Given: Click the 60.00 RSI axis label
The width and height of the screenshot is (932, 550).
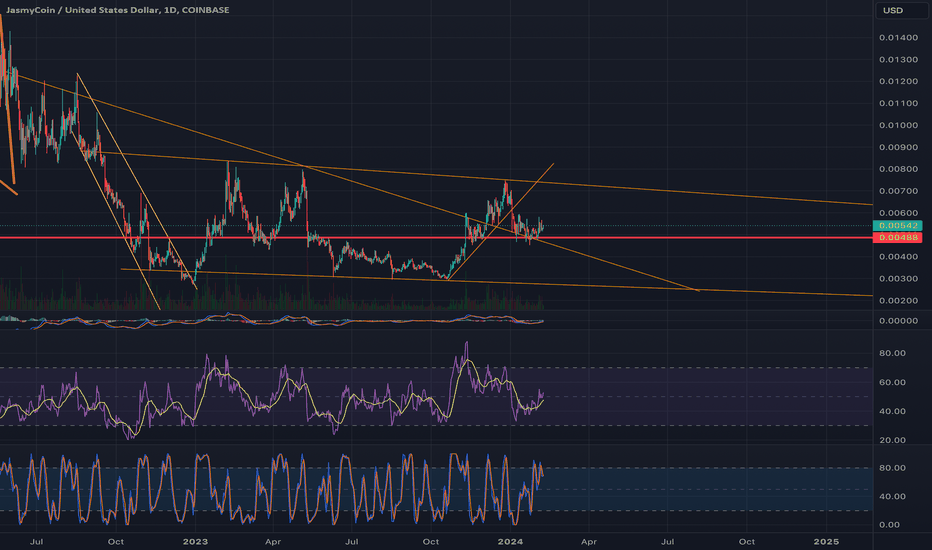Looking at the screenshot, I should [x=892, y=382].
